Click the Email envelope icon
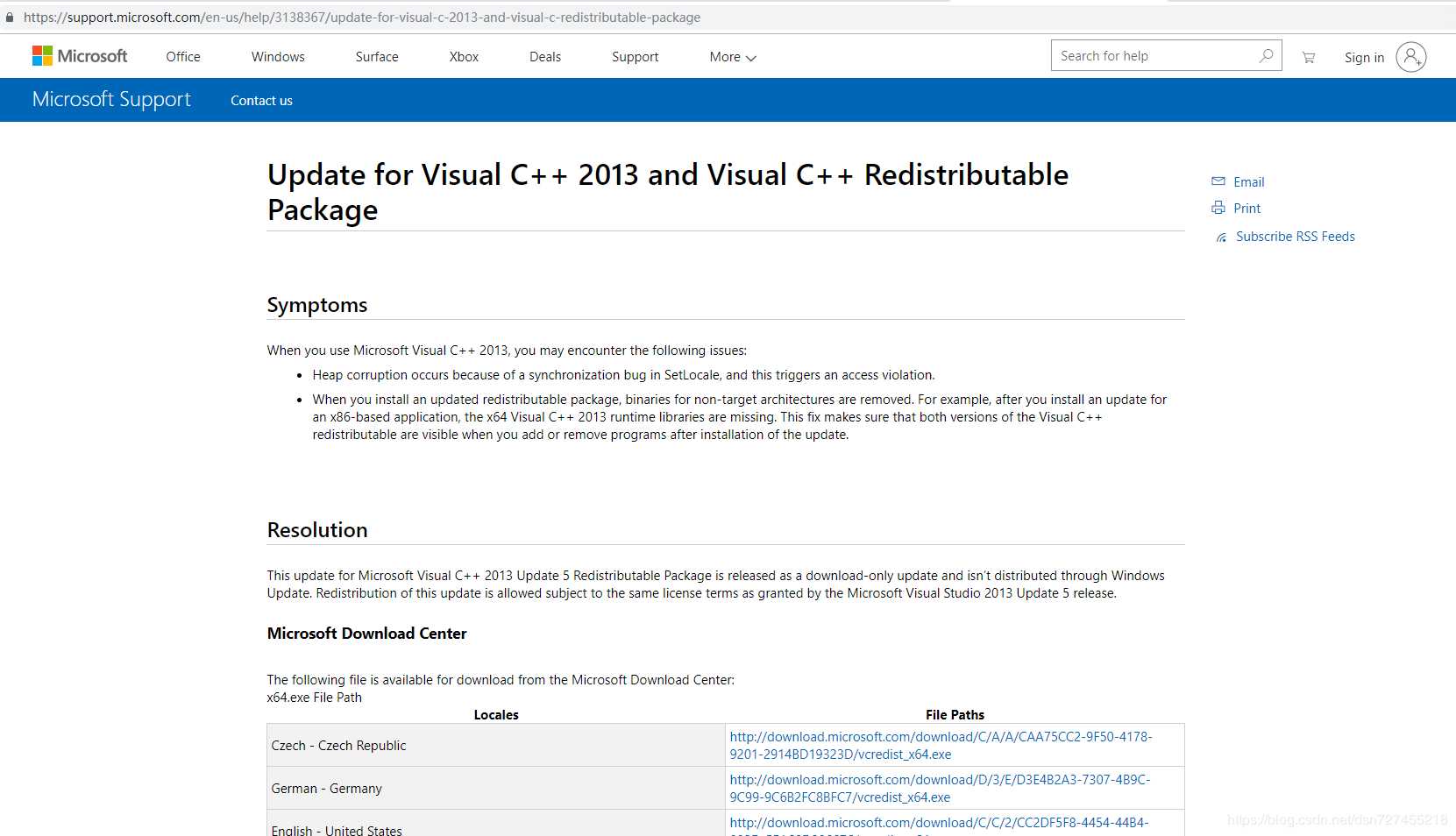Screen dimensions: 1456x836 click(x=1218, y=181)
